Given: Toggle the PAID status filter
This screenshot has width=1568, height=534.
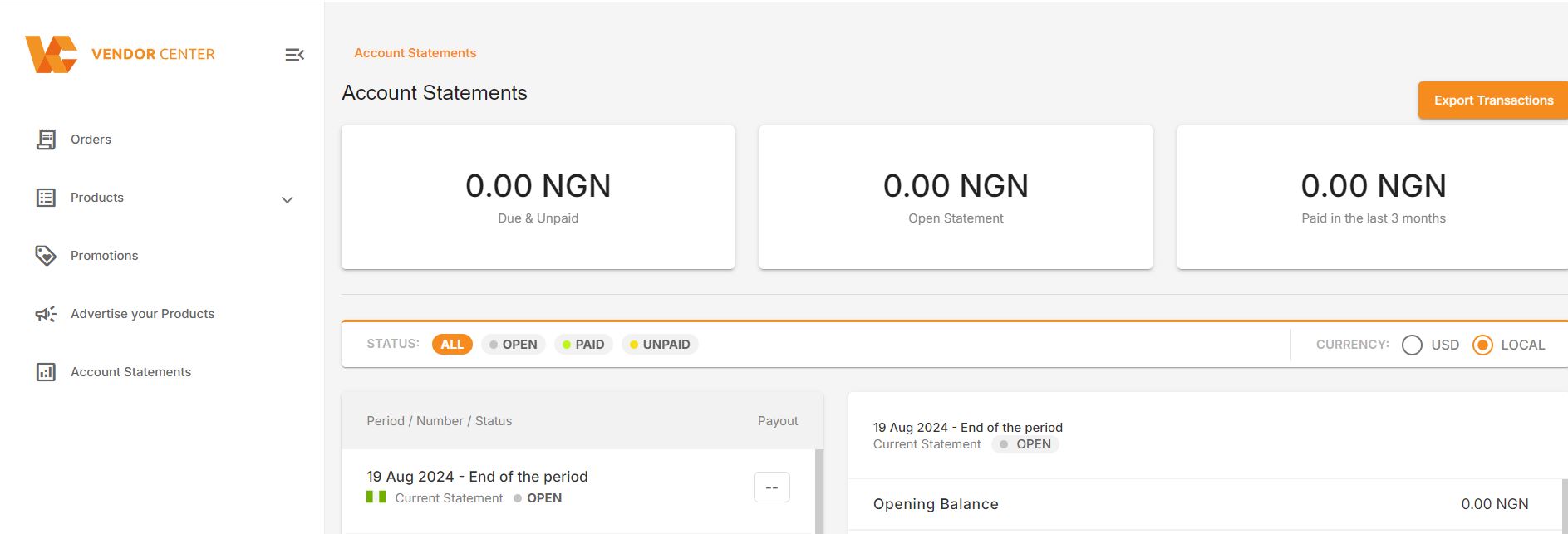Looking at the screenshot, I should click(x=582, y=344).
